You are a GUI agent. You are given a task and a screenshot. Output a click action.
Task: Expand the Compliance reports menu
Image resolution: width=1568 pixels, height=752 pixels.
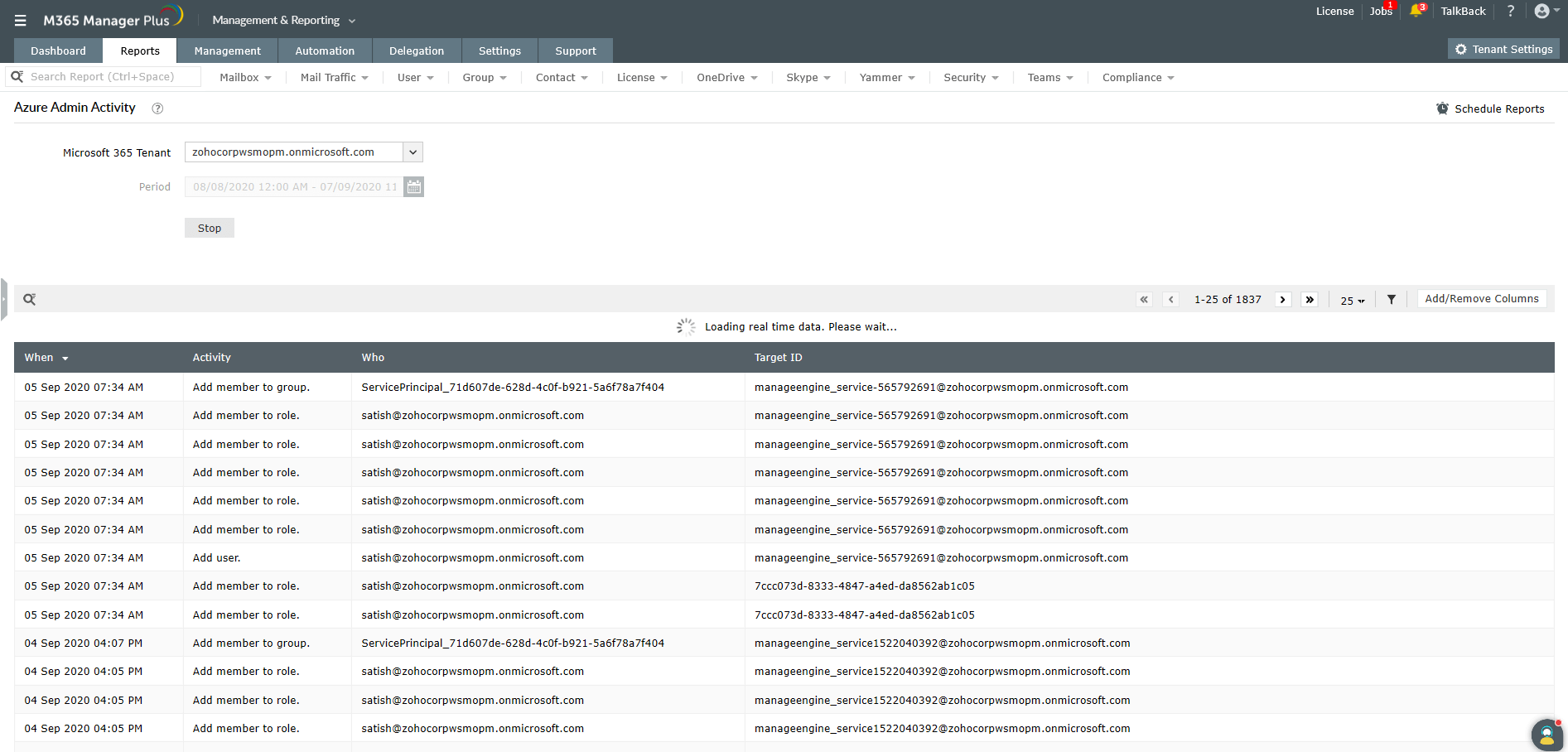coord(1138,77)
